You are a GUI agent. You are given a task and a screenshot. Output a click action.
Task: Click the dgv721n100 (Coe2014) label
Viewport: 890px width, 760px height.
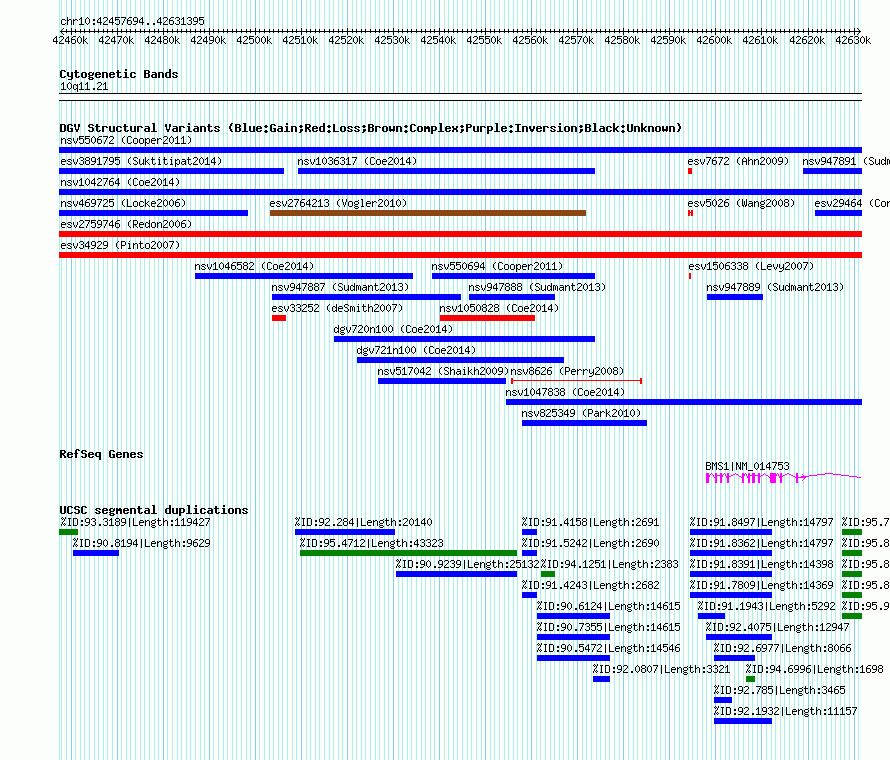pos(416,350)
